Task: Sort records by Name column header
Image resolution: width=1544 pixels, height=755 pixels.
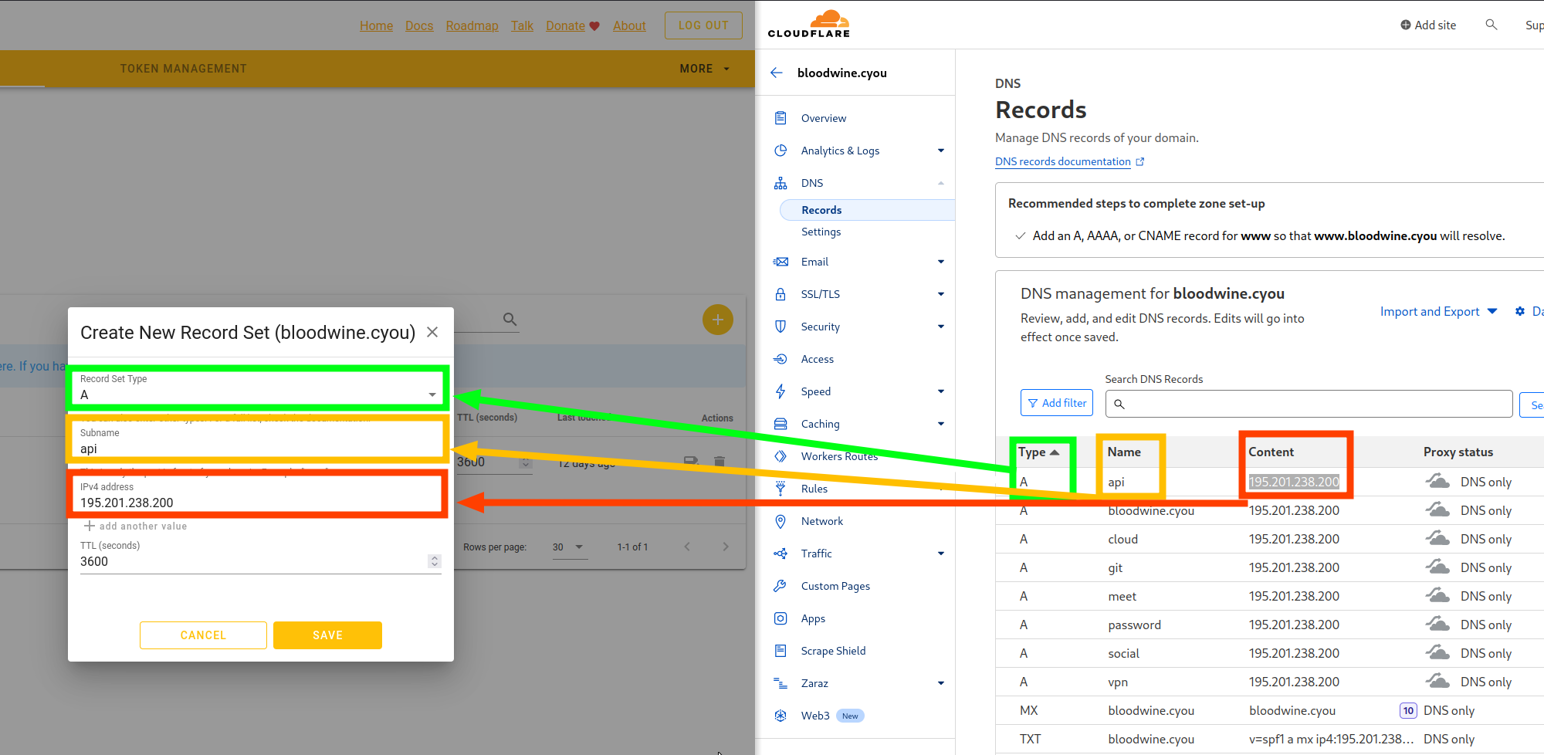Action: tap(1124, 452)
